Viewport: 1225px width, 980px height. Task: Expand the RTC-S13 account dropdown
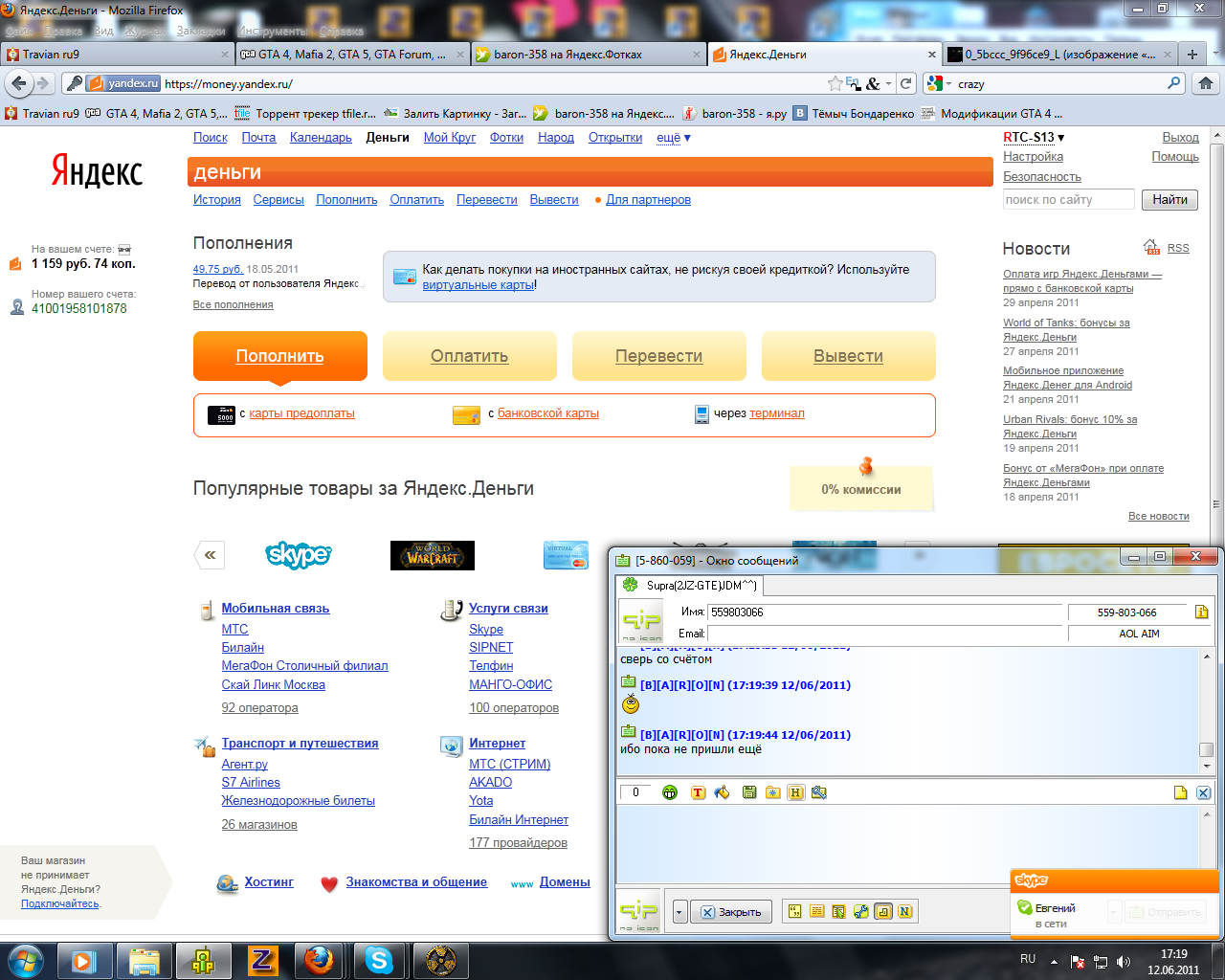pos(1034,138)
